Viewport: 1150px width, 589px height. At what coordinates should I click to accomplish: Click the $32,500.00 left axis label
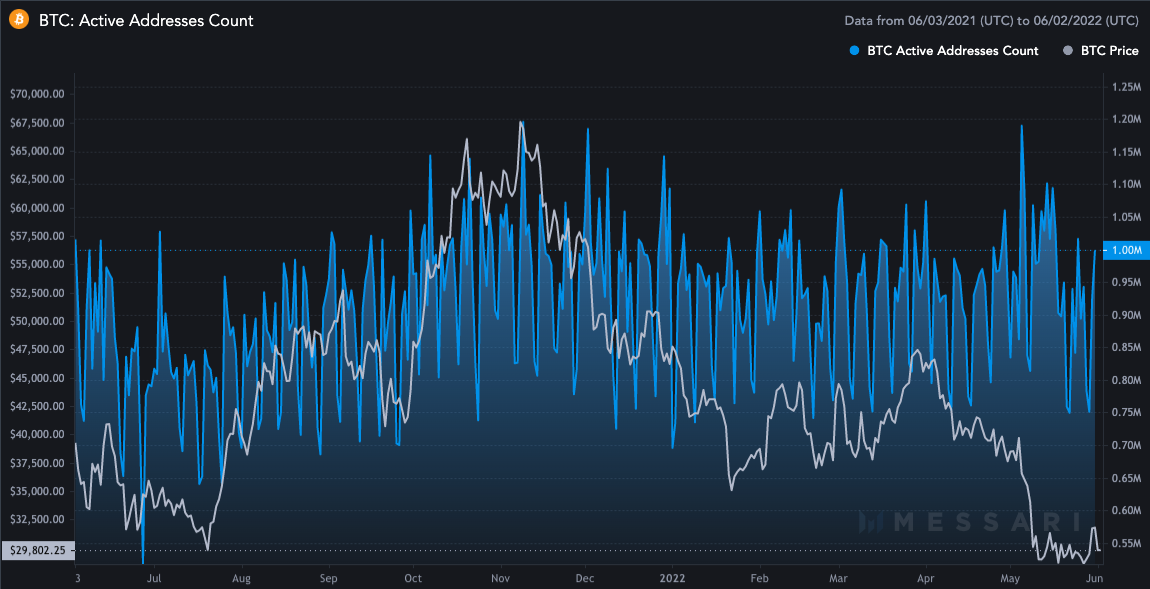coord(37,519)
